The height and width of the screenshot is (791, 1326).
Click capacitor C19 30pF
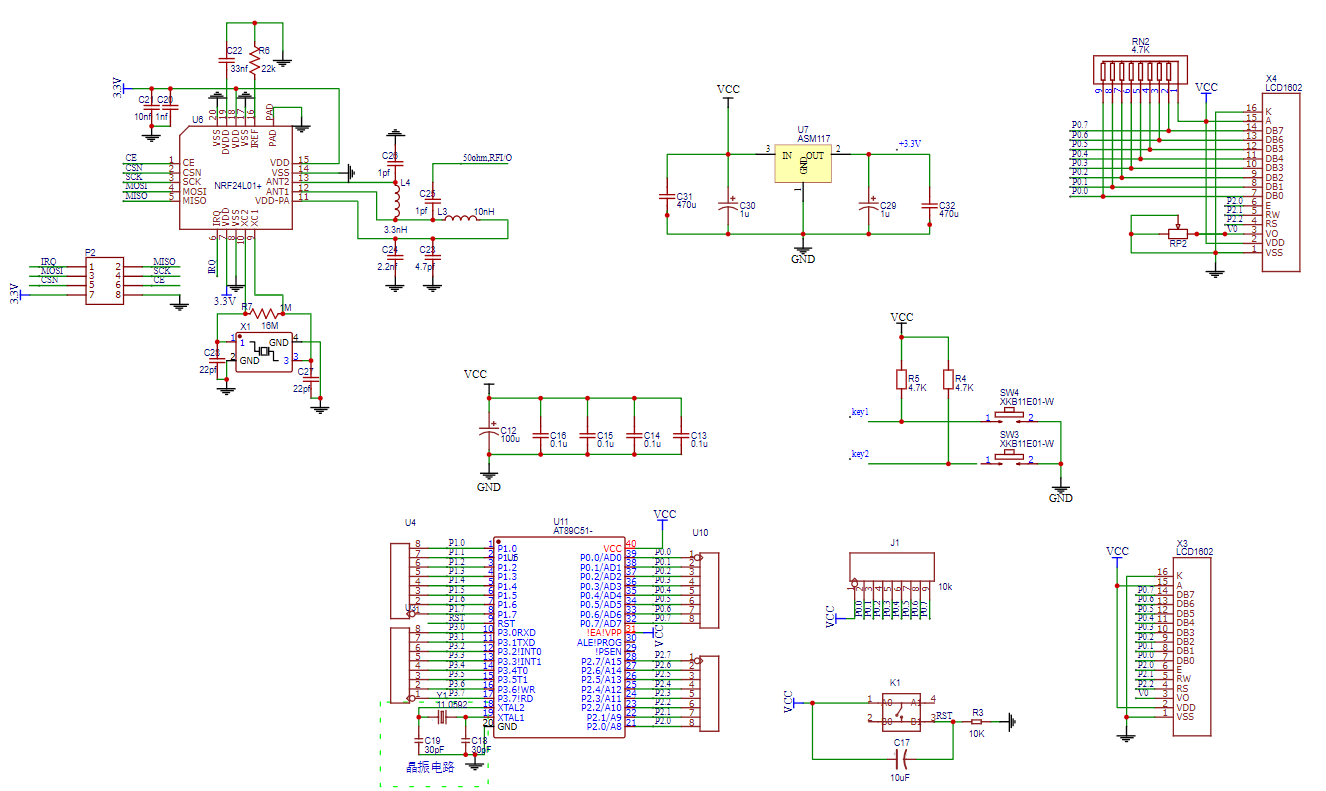(x=419, y=740)
